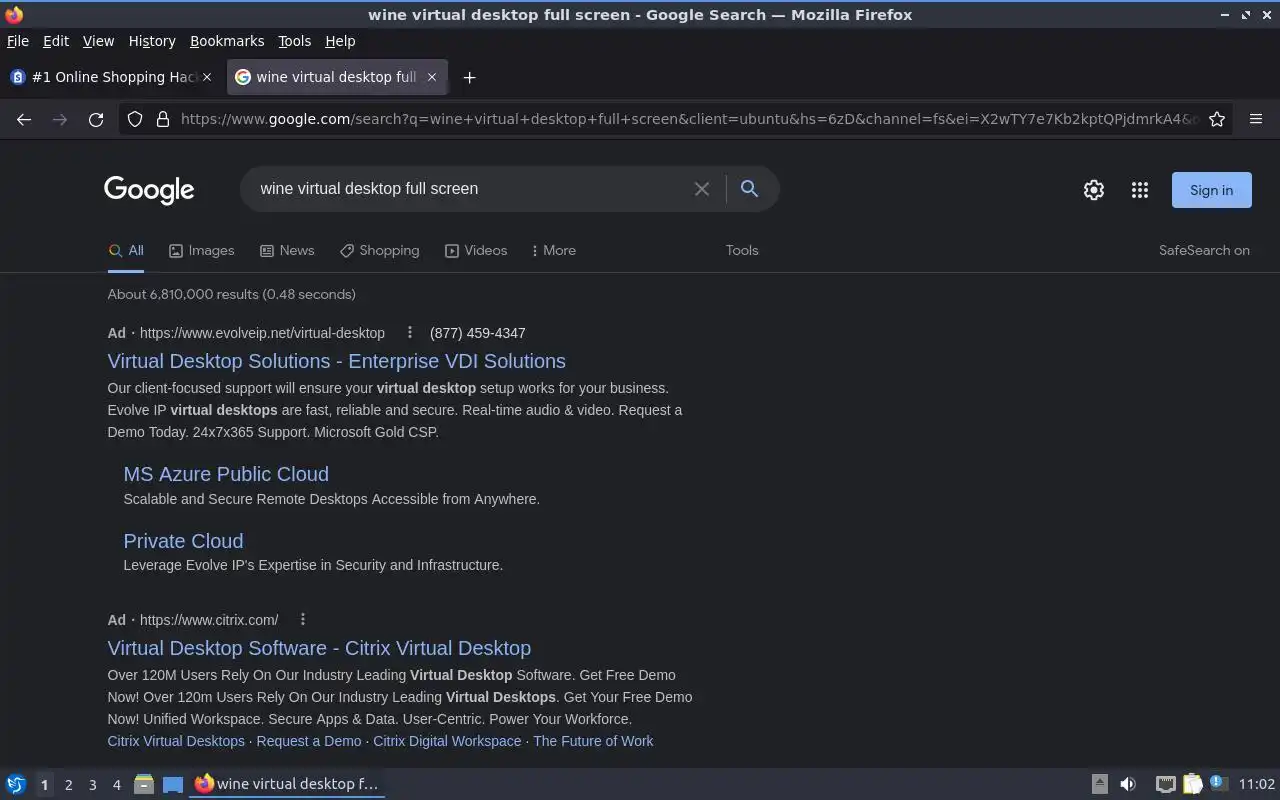The width and height of the screenshot is (1280, 800).
Task: Open SafeSearch on settings
Action: [1204, 250]
